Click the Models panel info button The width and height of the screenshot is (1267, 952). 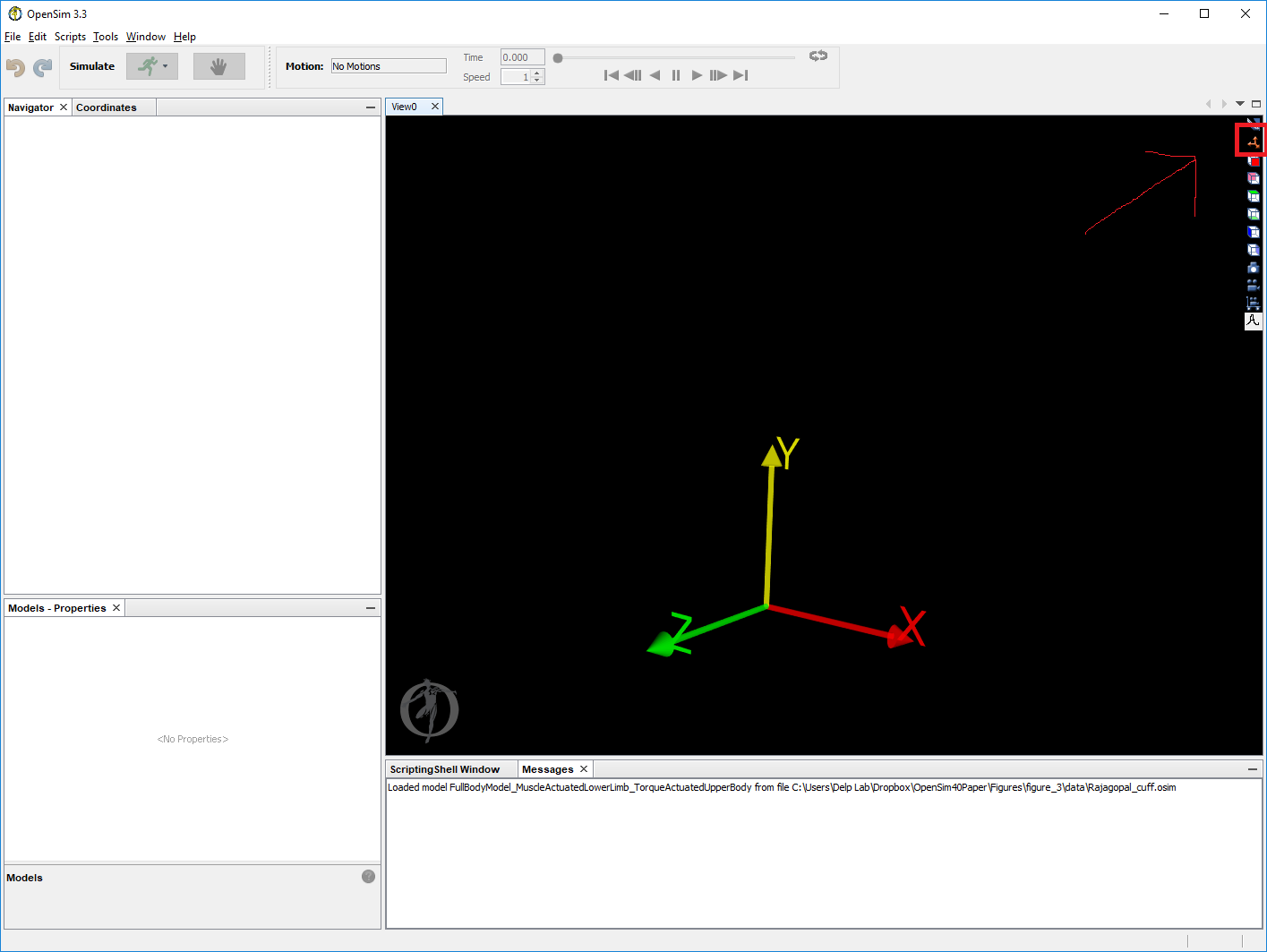pyautogui.click(x=368, y=876)
